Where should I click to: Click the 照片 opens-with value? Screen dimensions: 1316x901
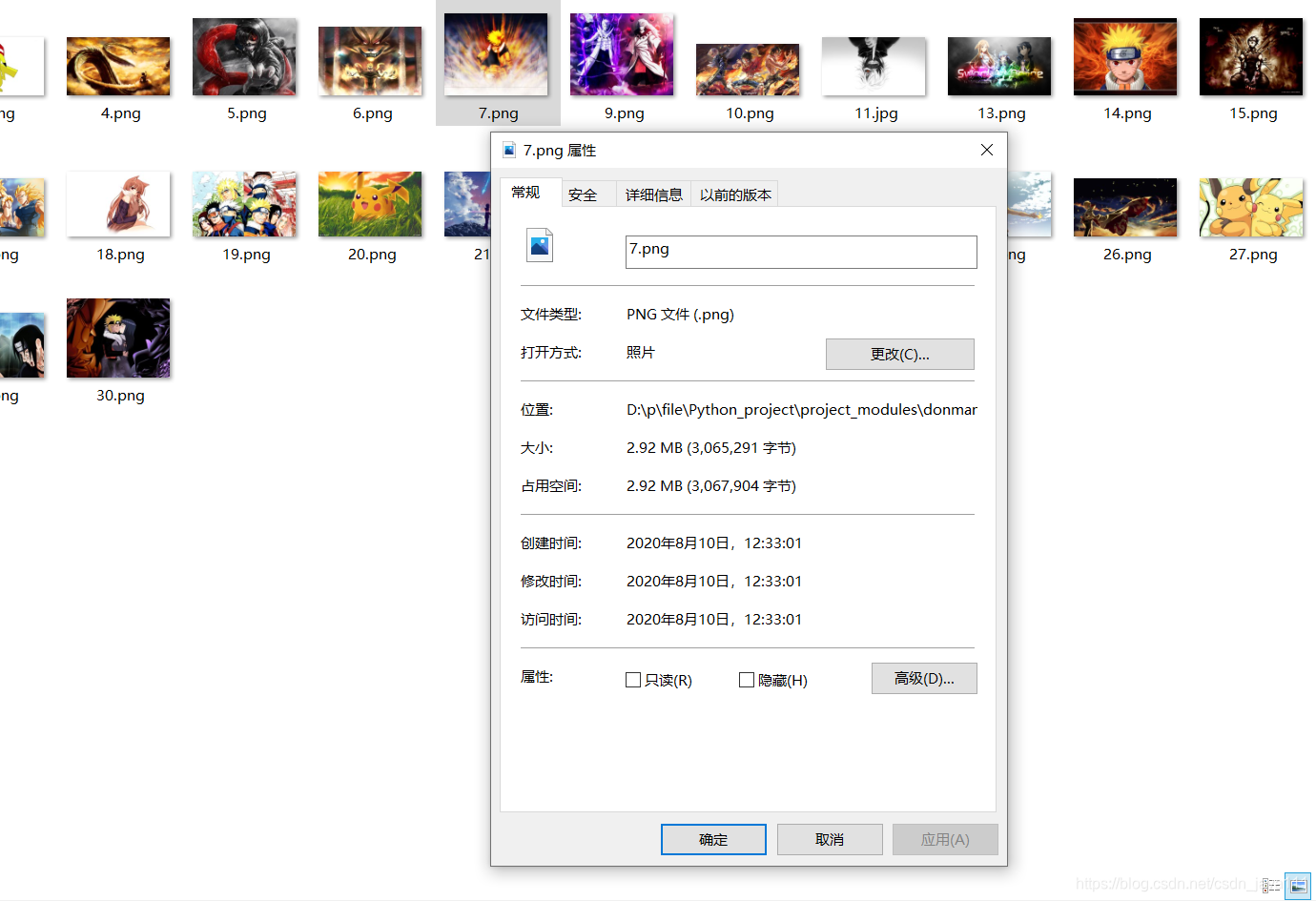point(641,353)
